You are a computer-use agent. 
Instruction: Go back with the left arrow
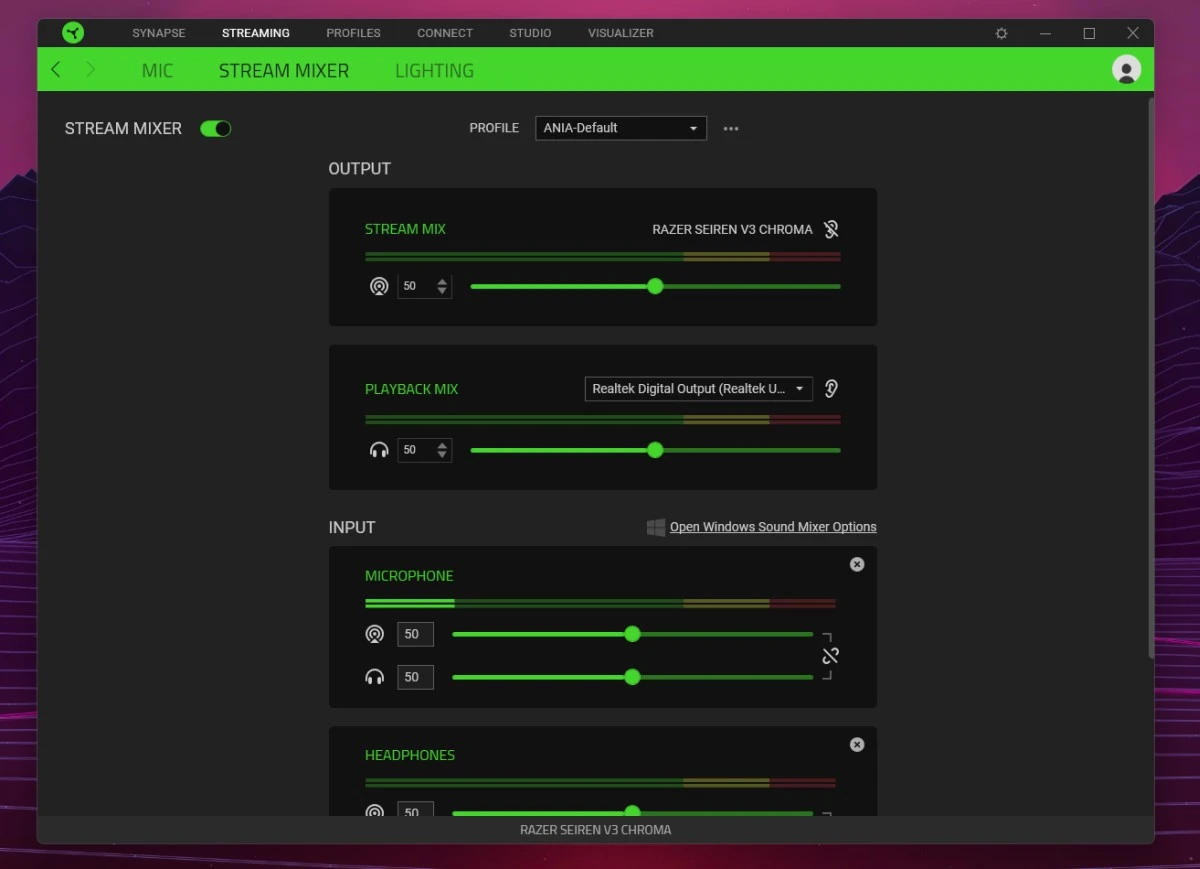coord(56,69)
